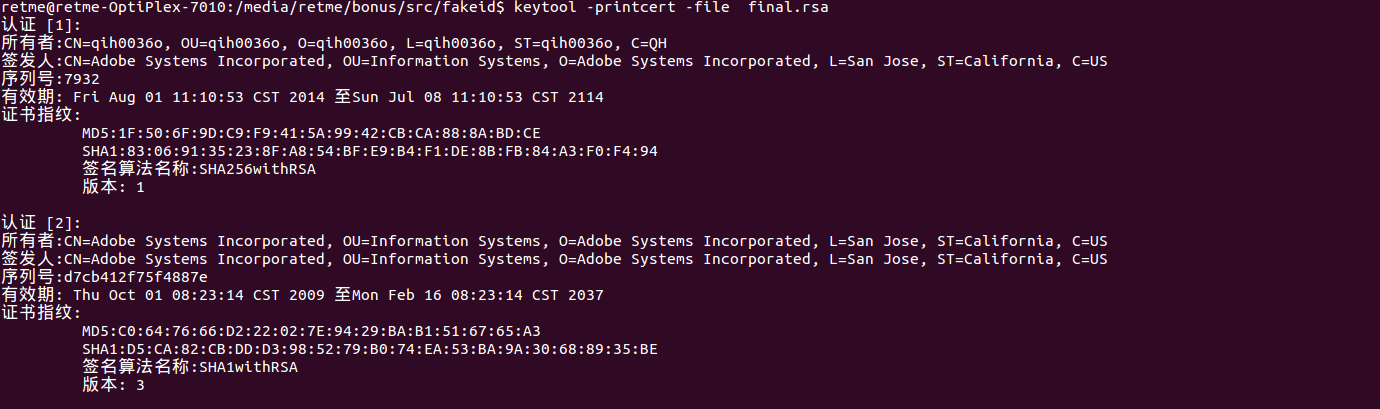
Task: Click serial number d7cb412f75f4887e
Action: coord(135,277)
